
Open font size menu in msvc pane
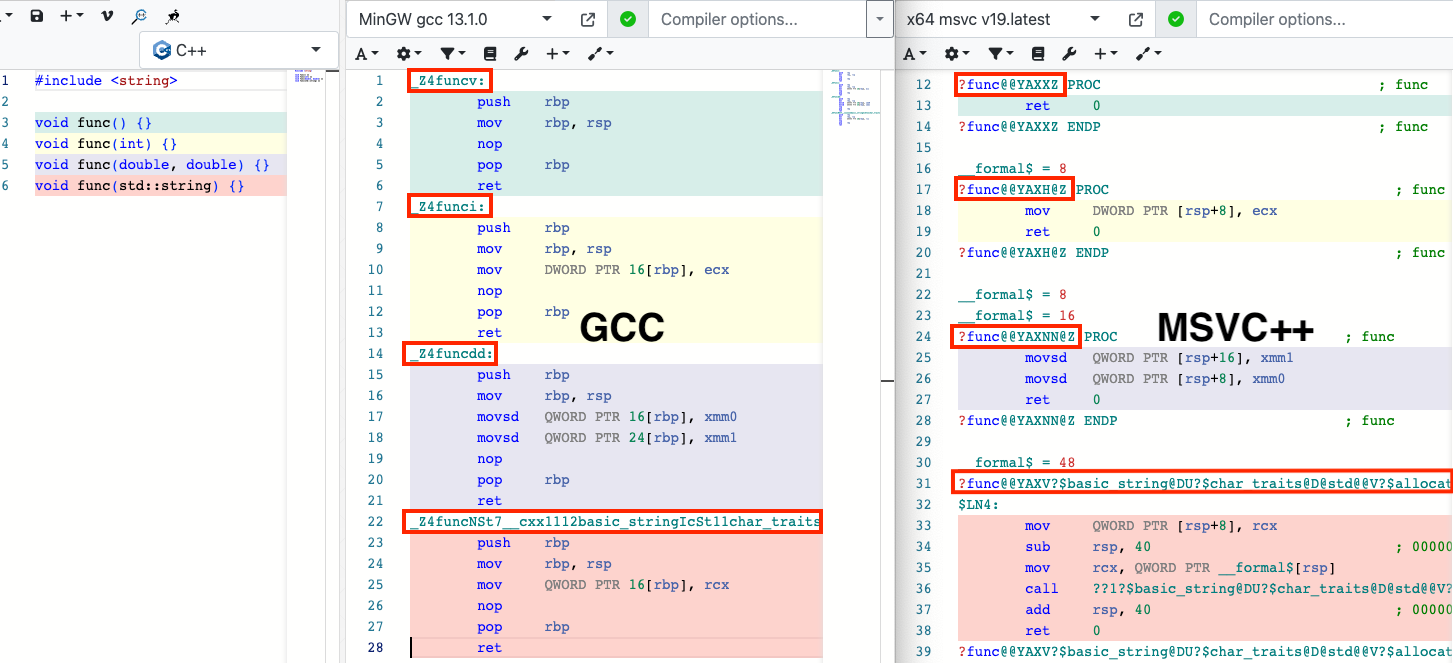point(915,54)
